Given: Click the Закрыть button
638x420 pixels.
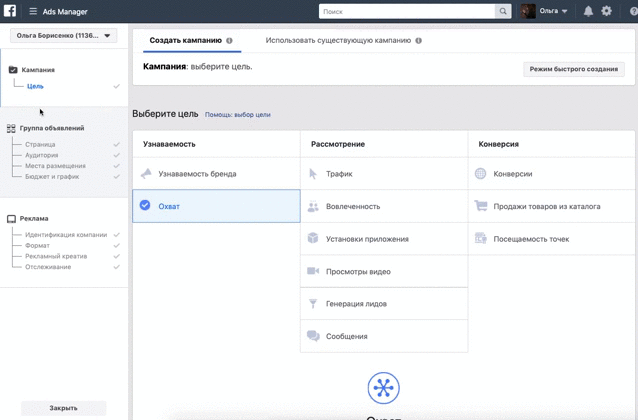Looking at the screenshot, I should 63,408.
